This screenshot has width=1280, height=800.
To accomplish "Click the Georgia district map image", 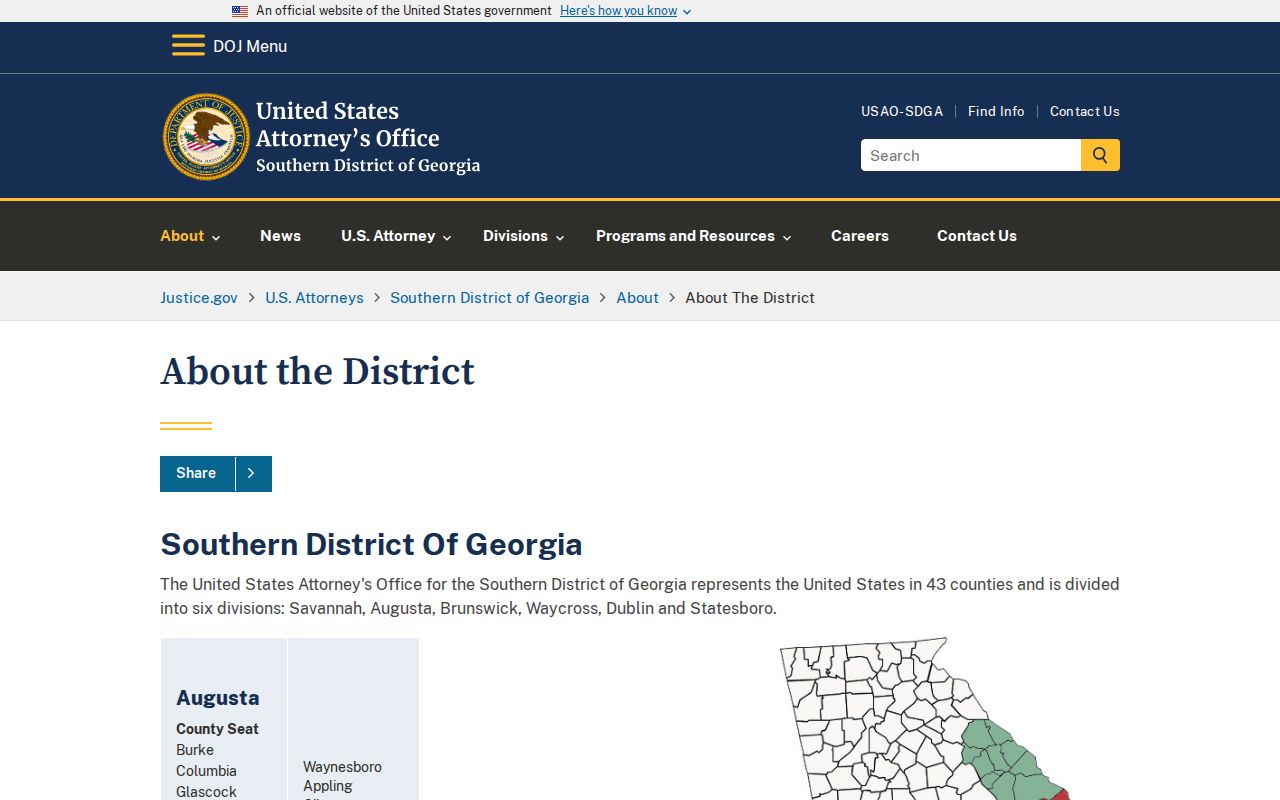I will 926,718.
